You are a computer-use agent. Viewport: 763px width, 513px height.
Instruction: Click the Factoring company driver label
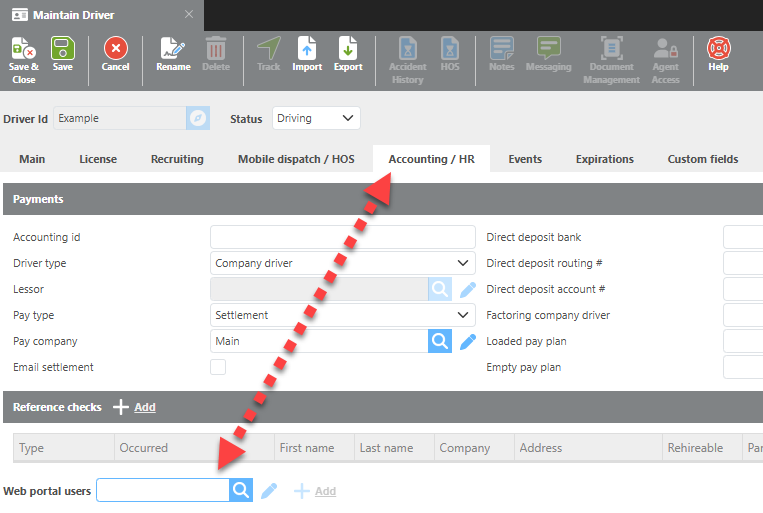click(548, 315)
